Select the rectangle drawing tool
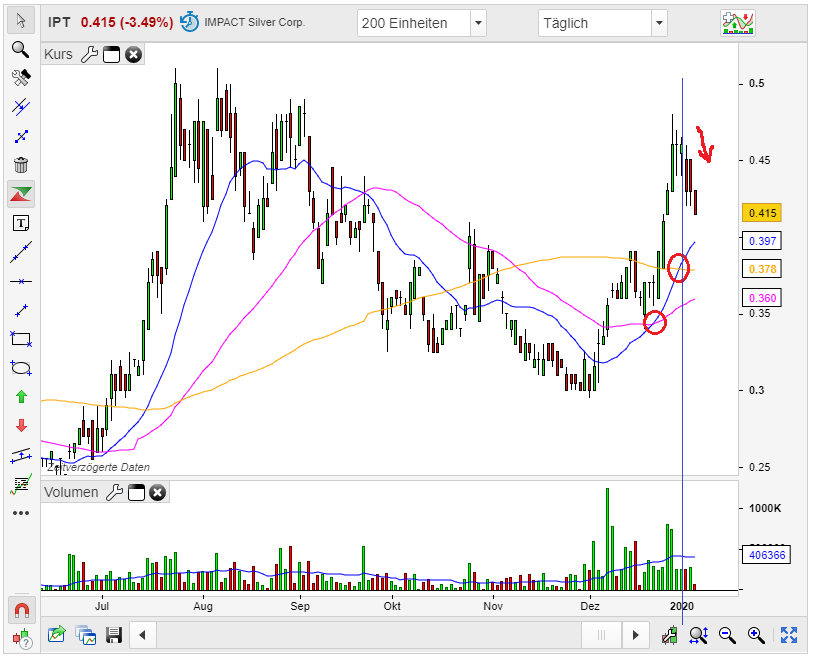 point(21,340)
